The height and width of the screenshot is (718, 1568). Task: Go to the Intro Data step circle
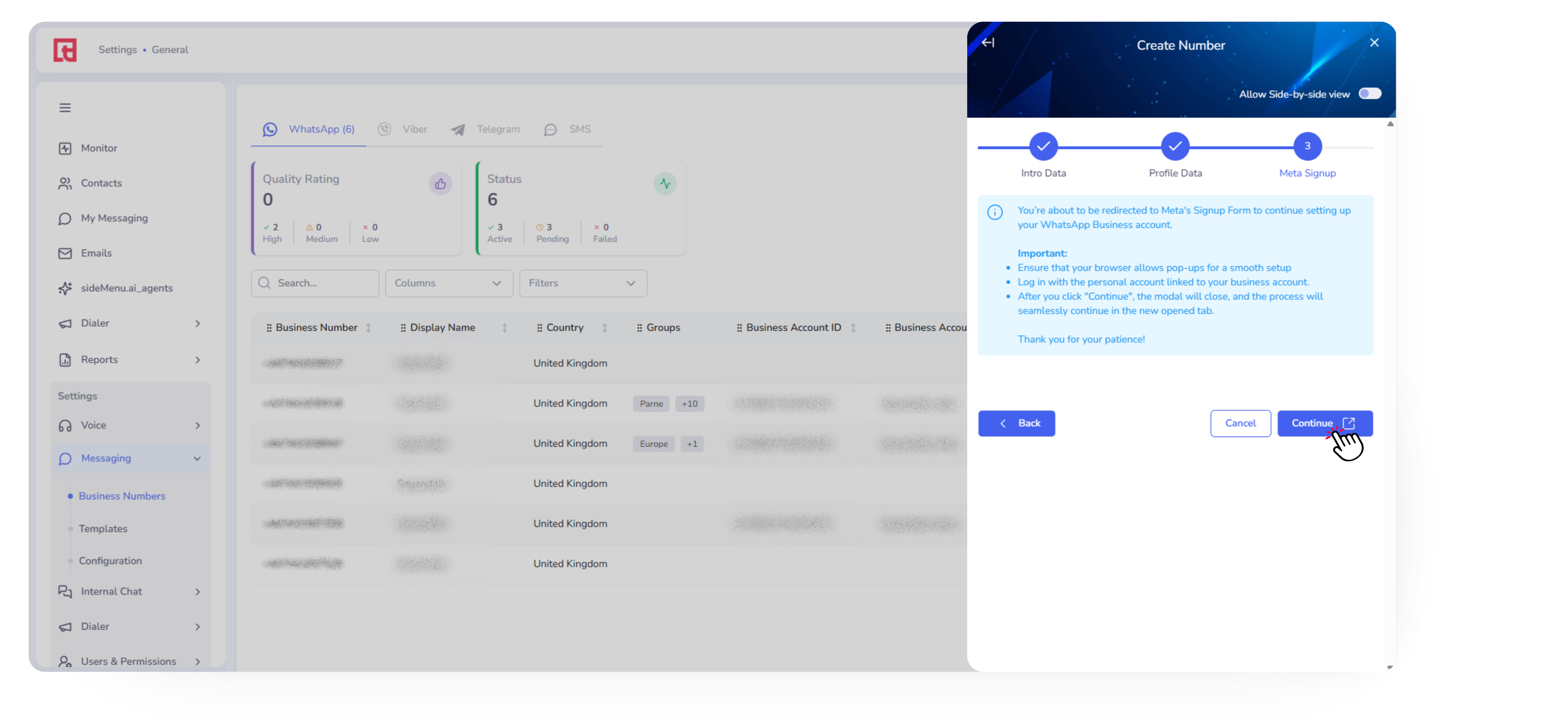coord(1043,146)
